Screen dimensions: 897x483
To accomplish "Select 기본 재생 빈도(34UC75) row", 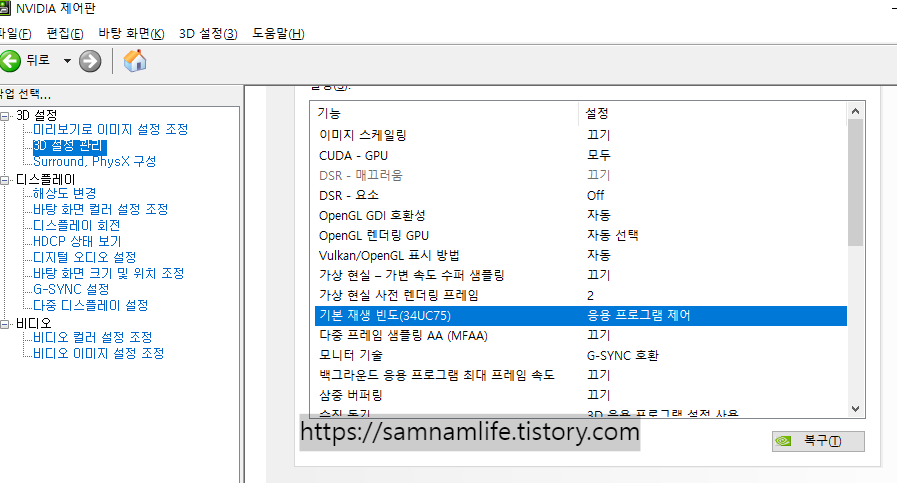I will 581,315.
